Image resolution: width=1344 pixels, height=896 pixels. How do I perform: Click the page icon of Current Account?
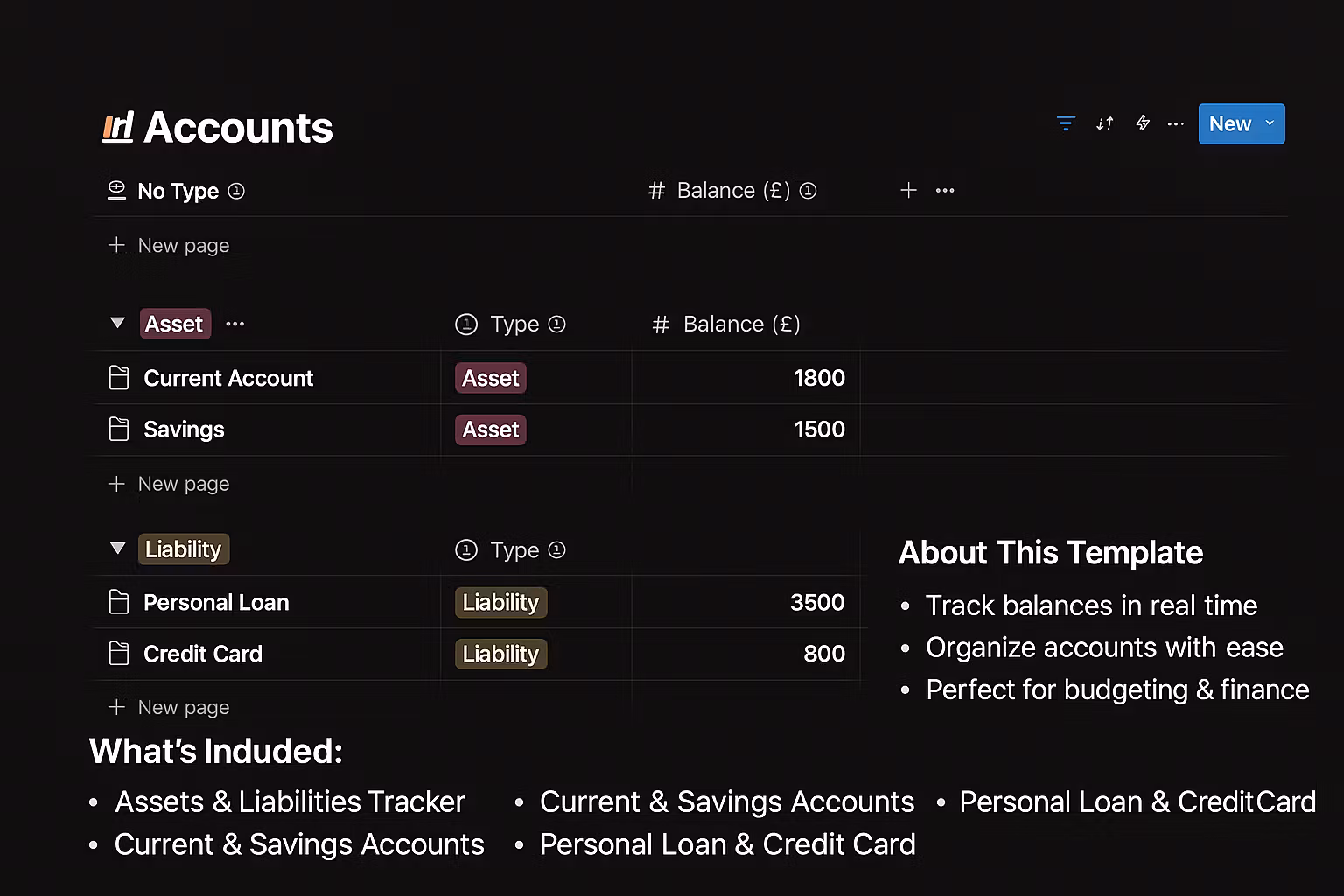click(119, 378)
